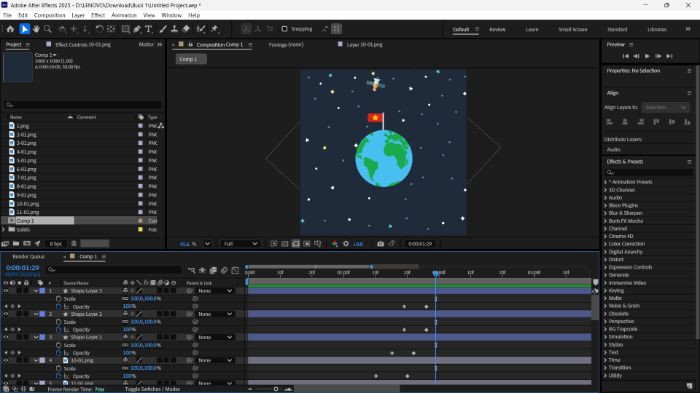Switch to the Review workspace
Image resolution: width=700 pixels, height=393 pixels.
click(x=497, y=29)
